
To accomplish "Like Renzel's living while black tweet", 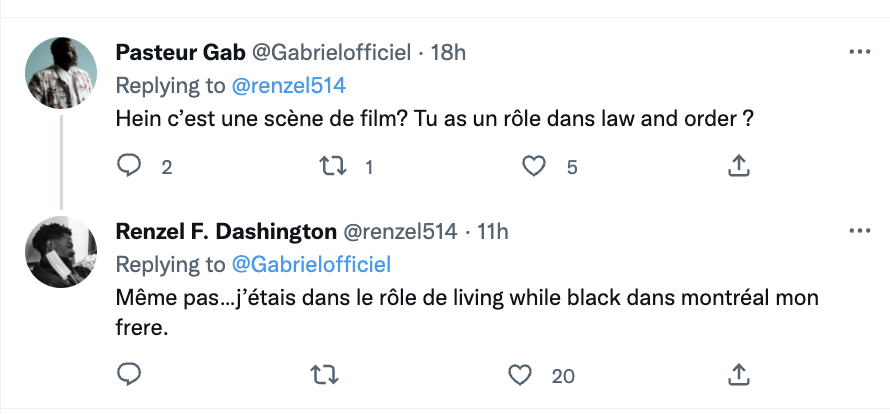I will 520,375.
